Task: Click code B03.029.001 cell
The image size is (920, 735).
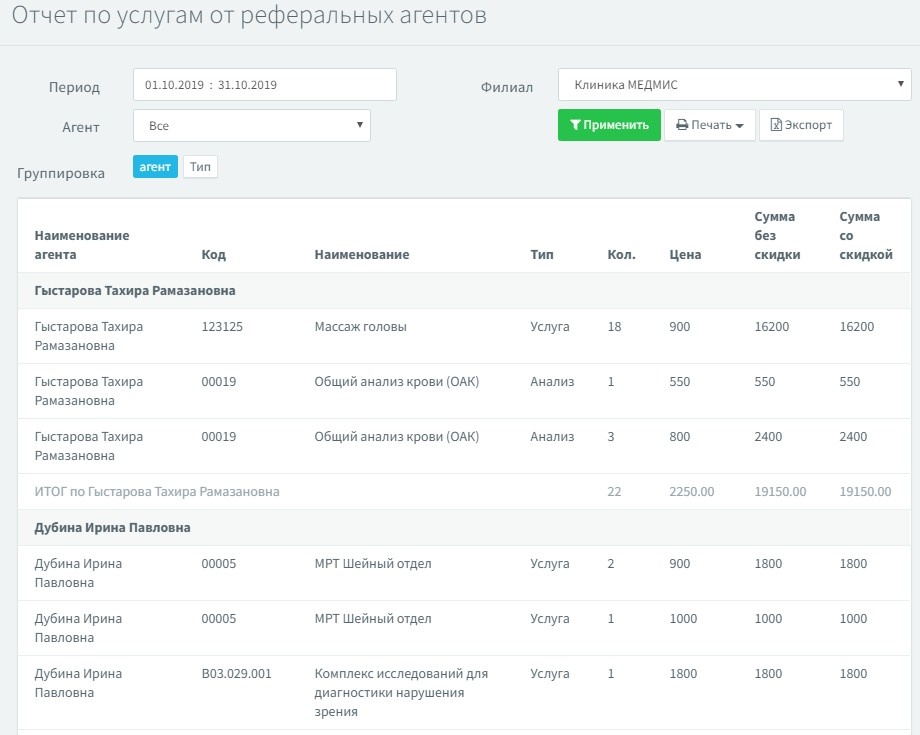Action: pos(236,673)
